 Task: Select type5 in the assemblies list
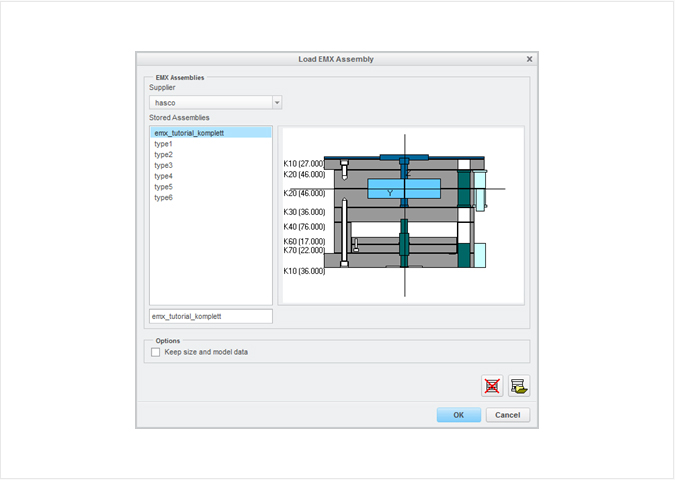point(211,187)
